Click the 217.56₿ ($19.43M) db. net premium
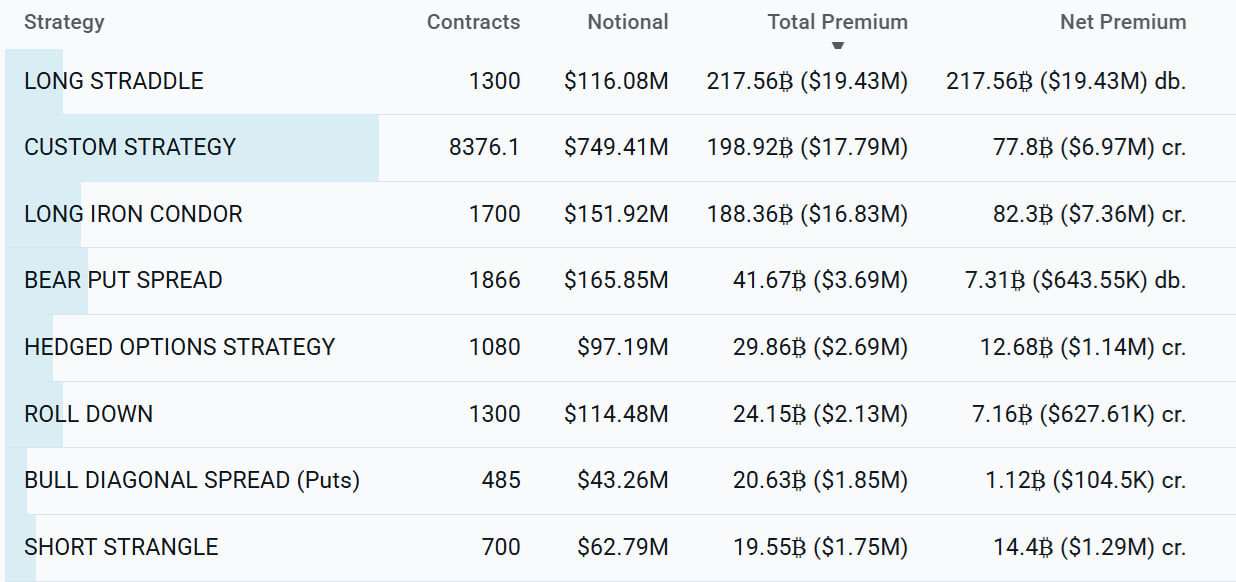The height and width of the screenshot is (582, 1236). [x=1066, y=81]
